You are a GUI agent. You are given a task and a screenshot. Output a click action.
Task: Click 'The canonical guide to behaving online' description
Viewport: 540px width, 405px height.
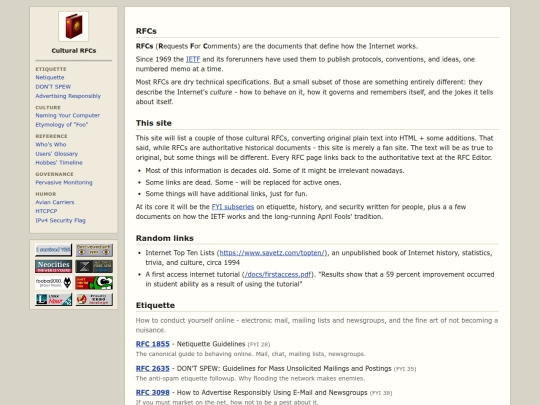pyautogui.click(x=250, y=354)
